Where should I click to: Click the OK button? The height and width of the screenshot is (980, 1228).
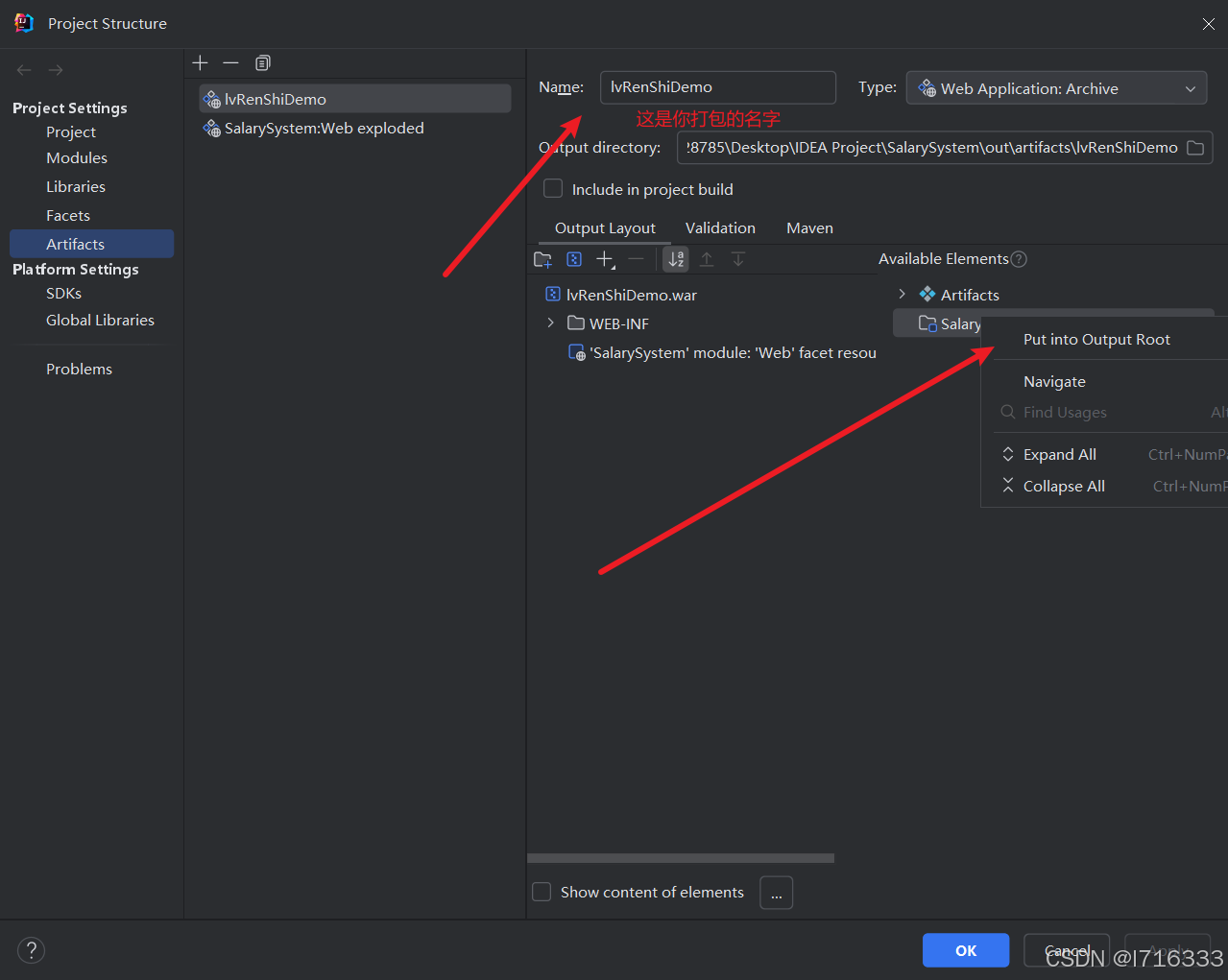click(966, 950)
